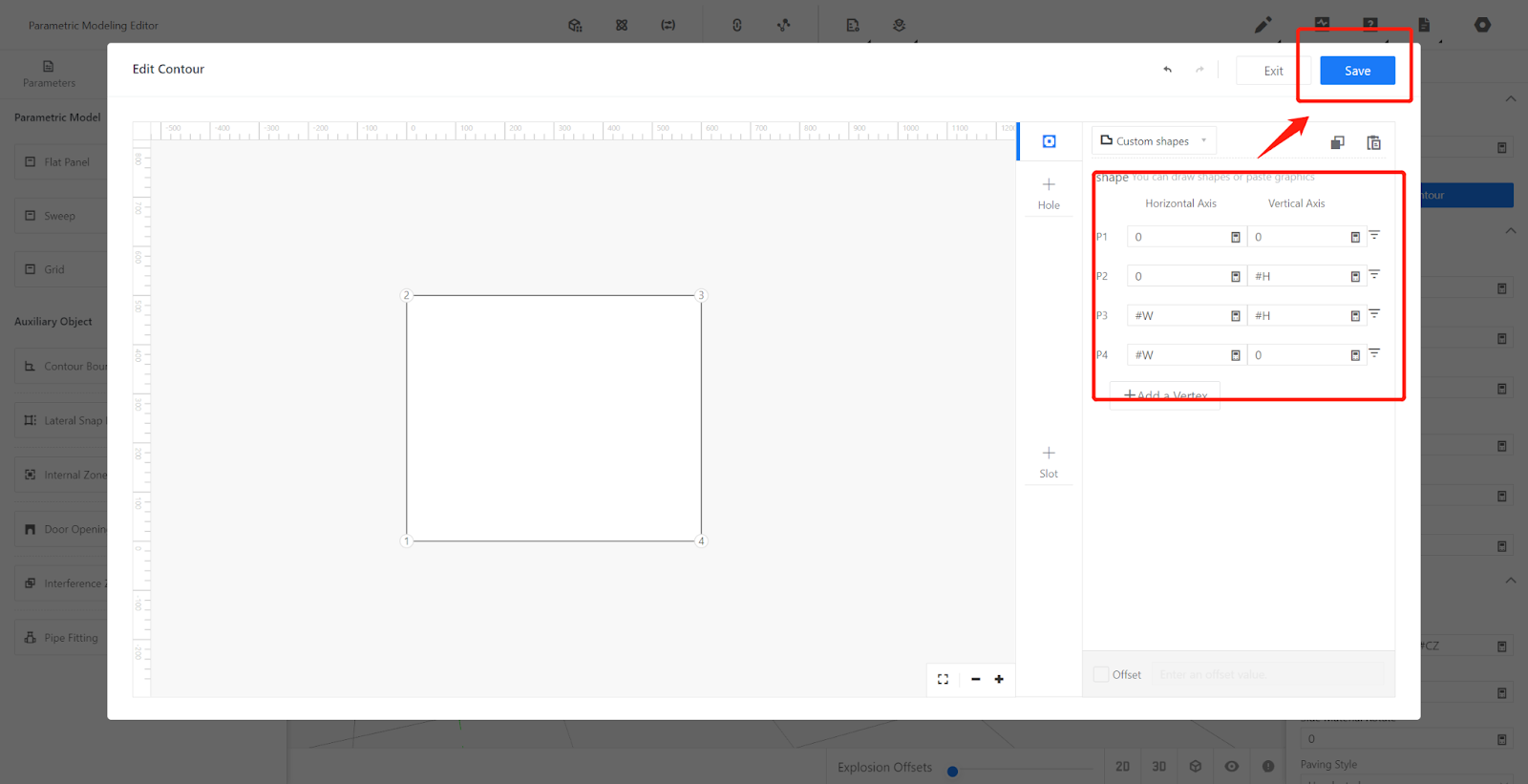This screenshot has width=1528, height=784.
Task: Switch to the Hole tab
Action: click(x=1049, y=193)
